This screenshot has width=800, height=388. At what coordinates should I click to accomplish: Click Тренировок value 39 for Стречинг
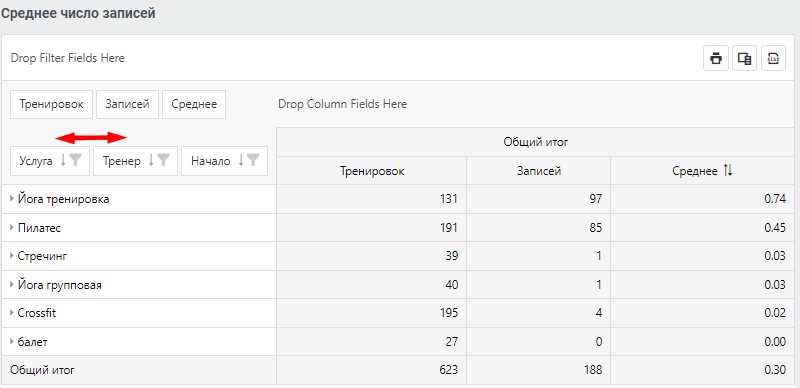452,256
